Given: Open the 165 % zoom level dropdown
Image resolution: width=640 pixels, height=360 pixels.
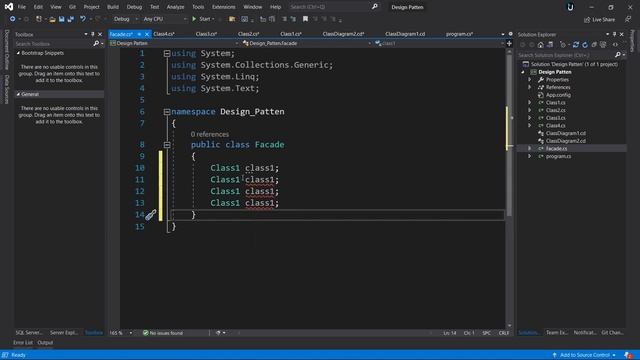Looking at the screenshot, I should pyautogui.click(x=120, y=333).
